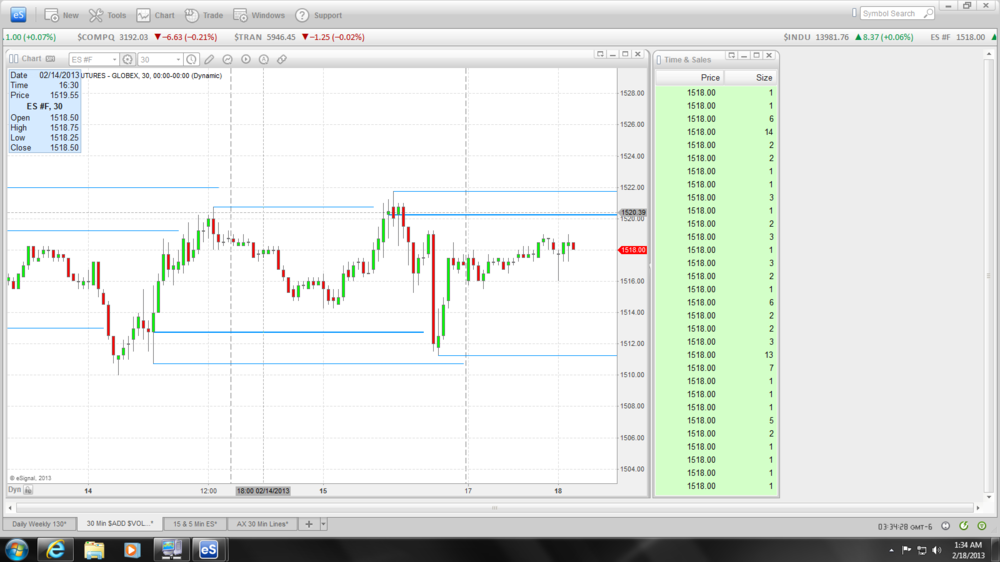Click the Price column header
Image resolution: width=1000 pixels, height=562 pixels.
coord(710,77)
